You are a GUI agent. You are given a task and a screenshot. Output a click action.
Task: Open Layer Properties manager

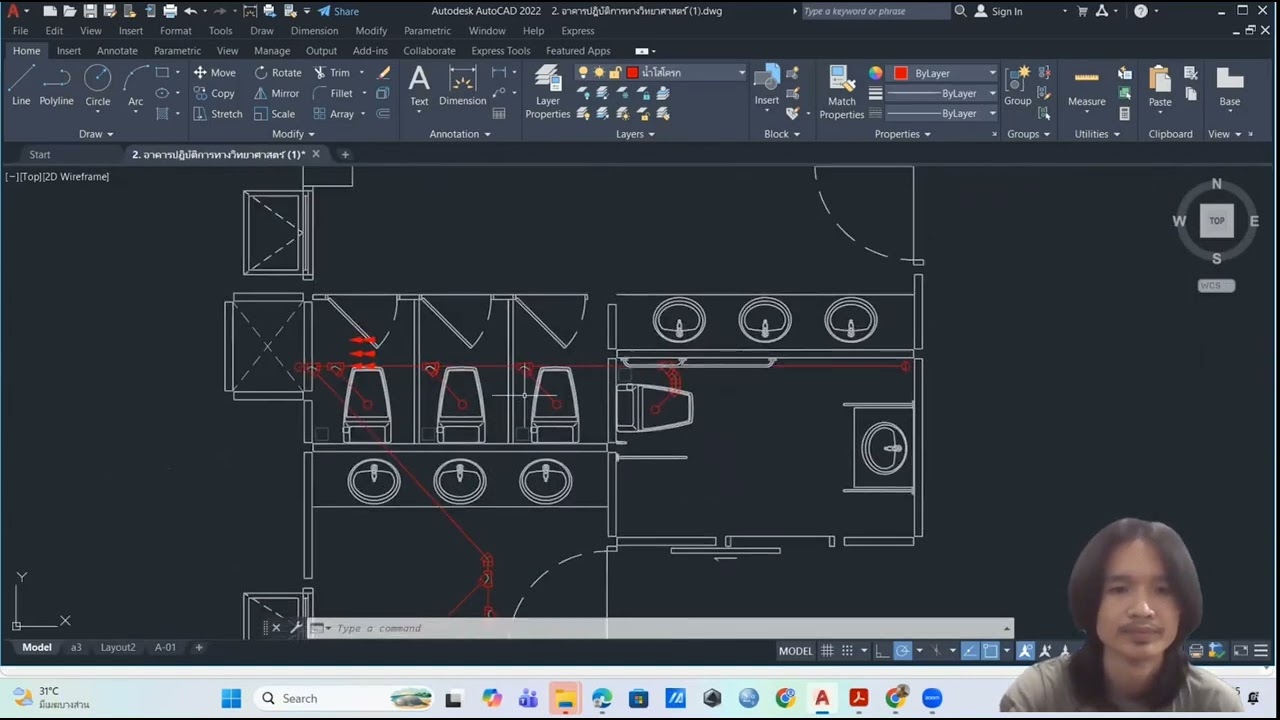point(547,91)
